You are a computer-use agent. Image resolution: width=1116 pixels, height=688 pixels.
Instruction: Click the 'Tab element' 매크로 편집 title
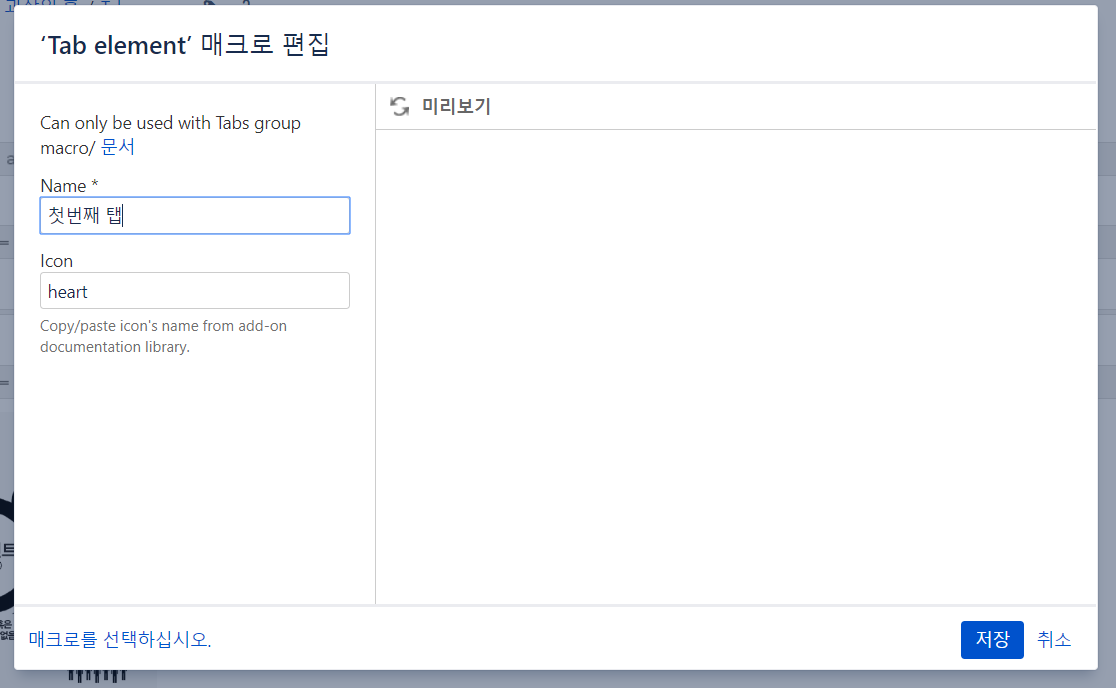click(x=185, y=45)
